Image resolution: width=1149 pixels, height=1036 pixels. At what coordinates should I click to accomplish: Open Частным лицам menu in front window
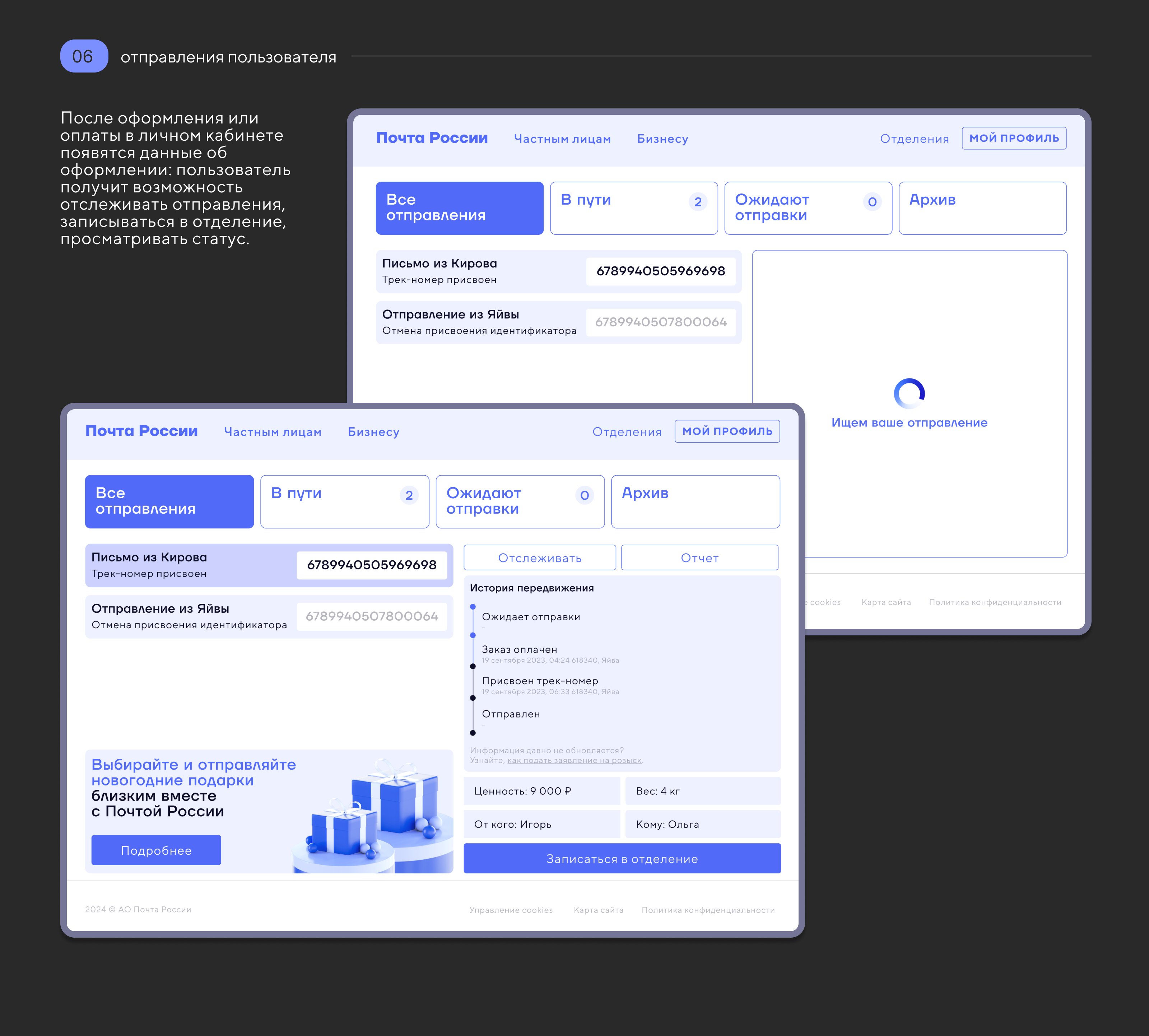tap(273, 432)
